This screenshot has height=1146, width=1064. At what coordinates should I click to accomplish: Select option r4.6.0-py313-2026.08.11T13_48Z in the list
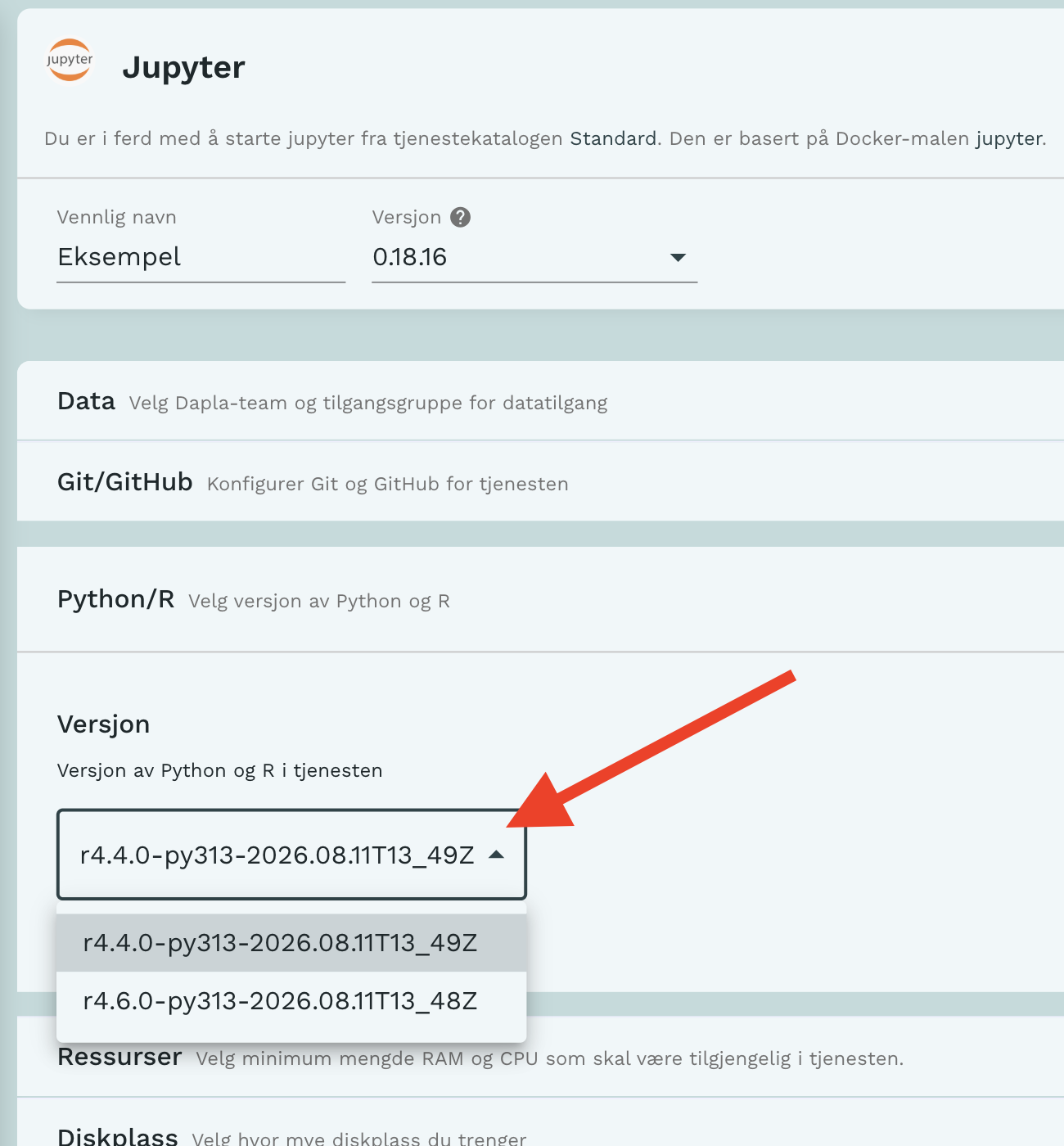291,1001
